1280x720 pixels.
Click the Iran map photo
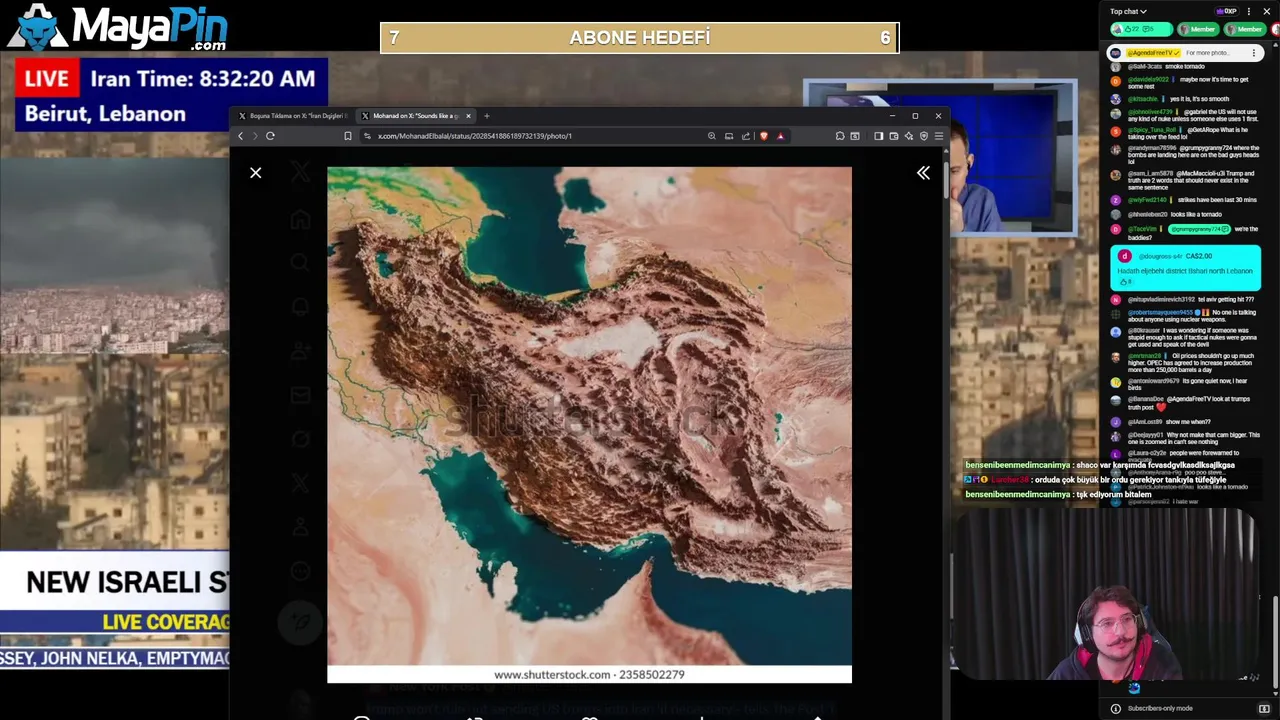589,425
